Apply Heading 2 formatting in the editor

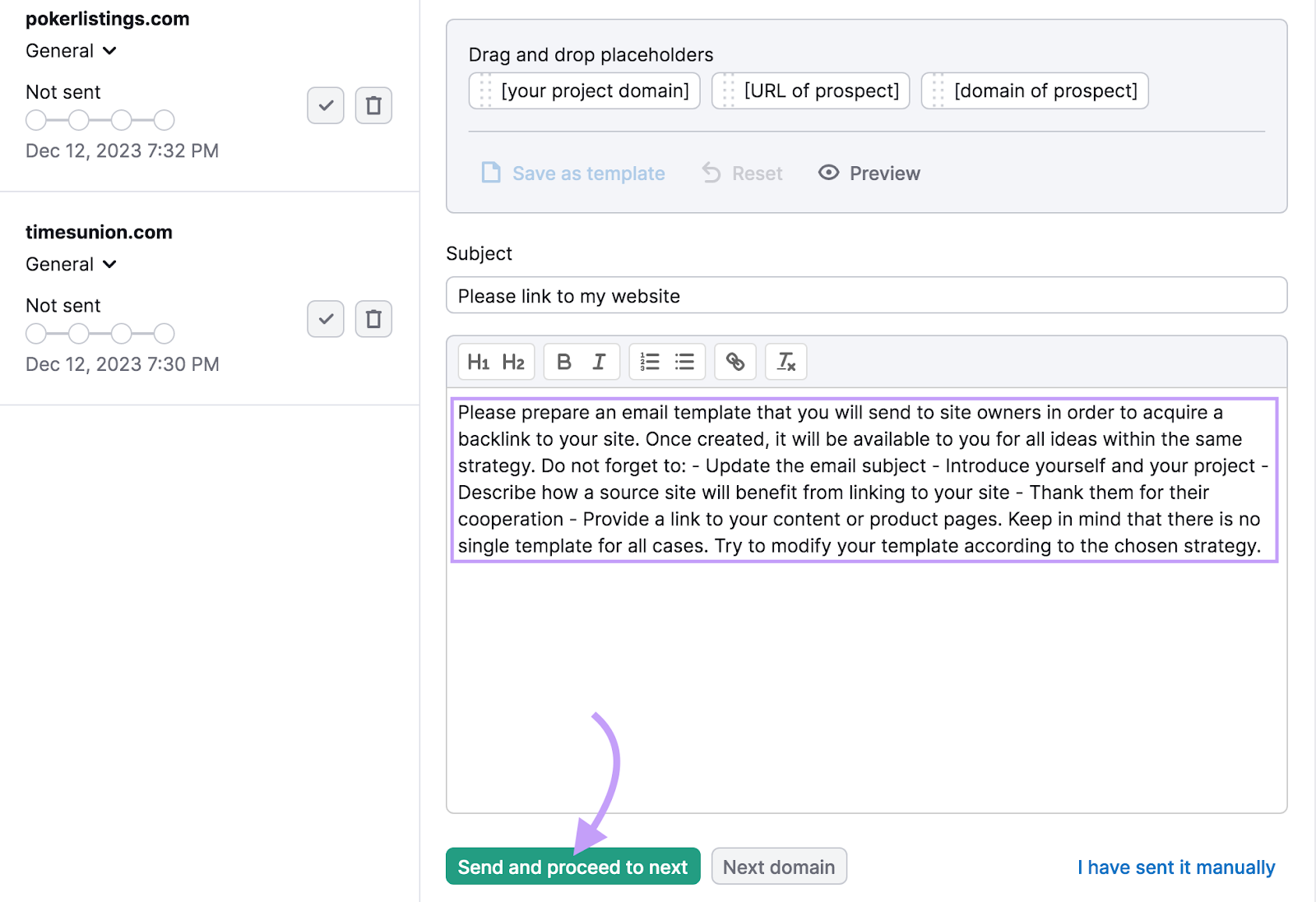pyautogui.click(x=514, y=362)
